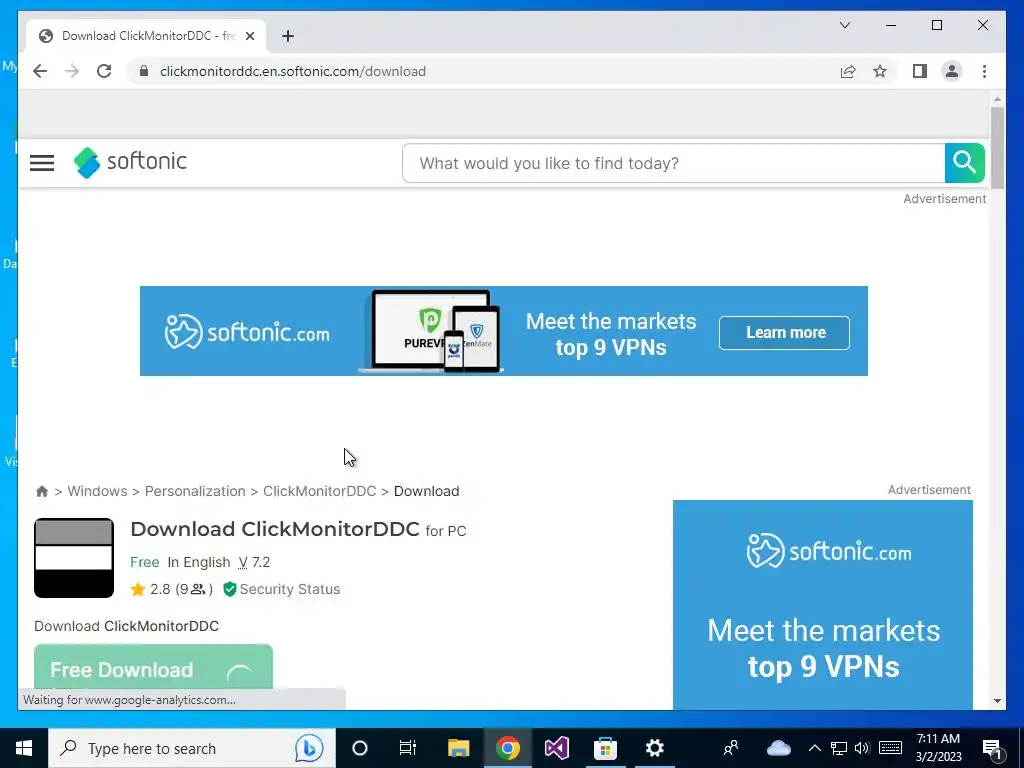1024x768 pixels.
Task: Click the scrollbar down arrow
Action: coord(997,701)
